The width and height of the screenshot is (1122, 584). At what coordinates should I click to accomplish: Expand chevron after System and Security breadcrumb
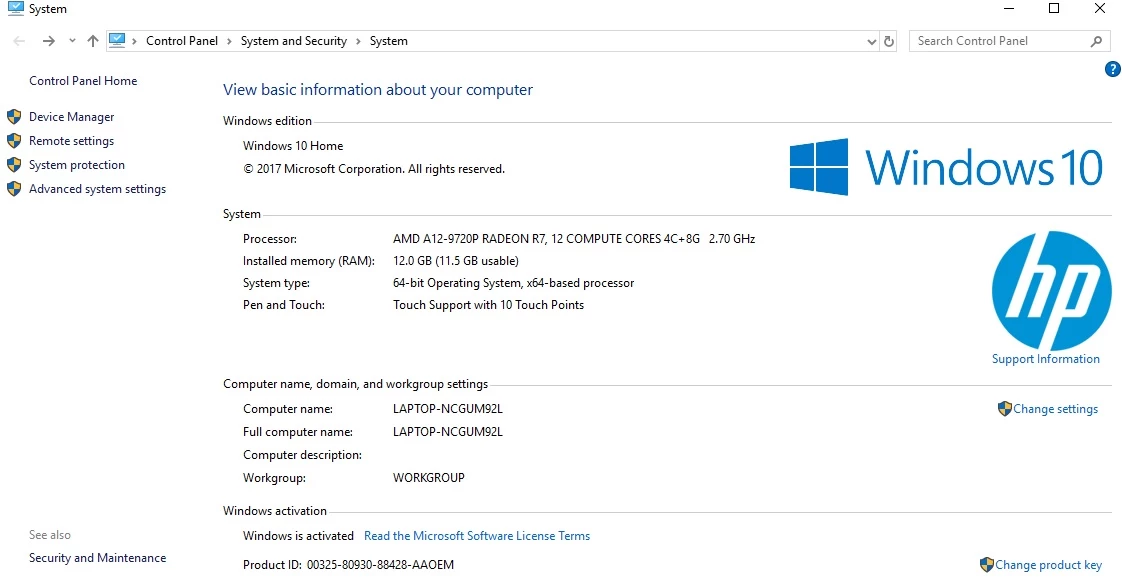[x=358, y=42]
